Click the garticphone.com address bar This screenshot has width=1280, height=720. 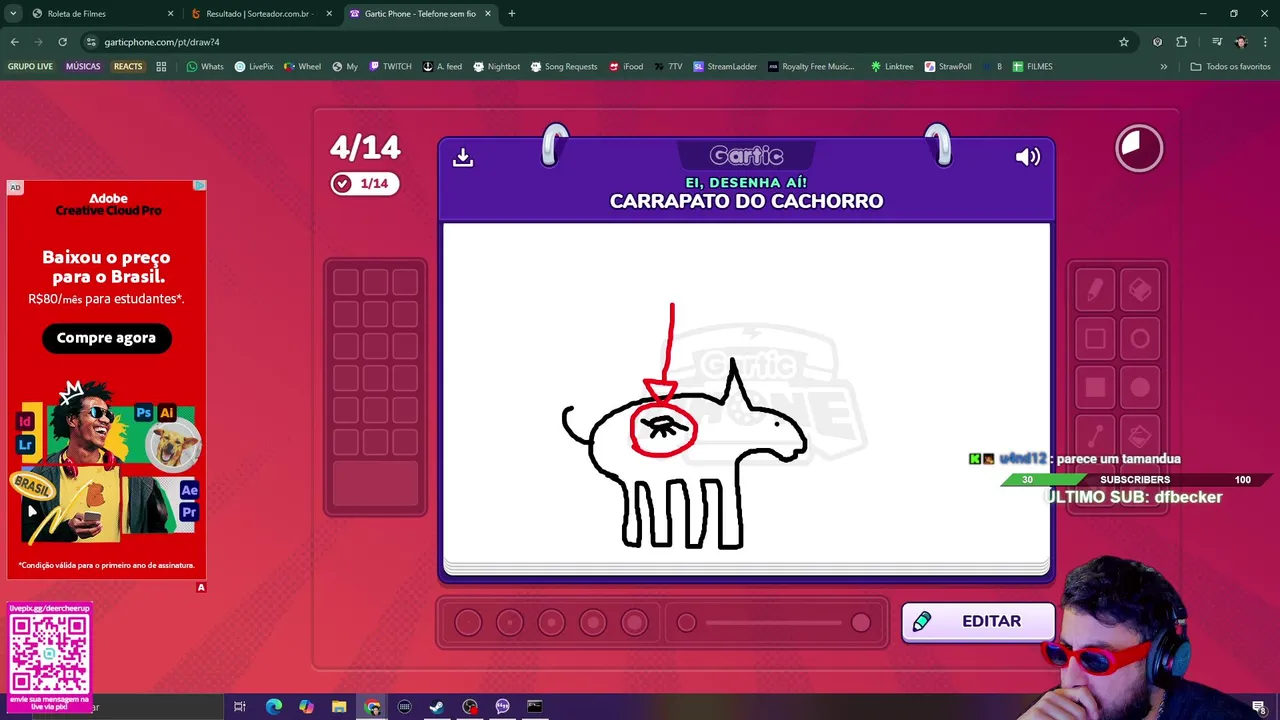pos(600,42)
